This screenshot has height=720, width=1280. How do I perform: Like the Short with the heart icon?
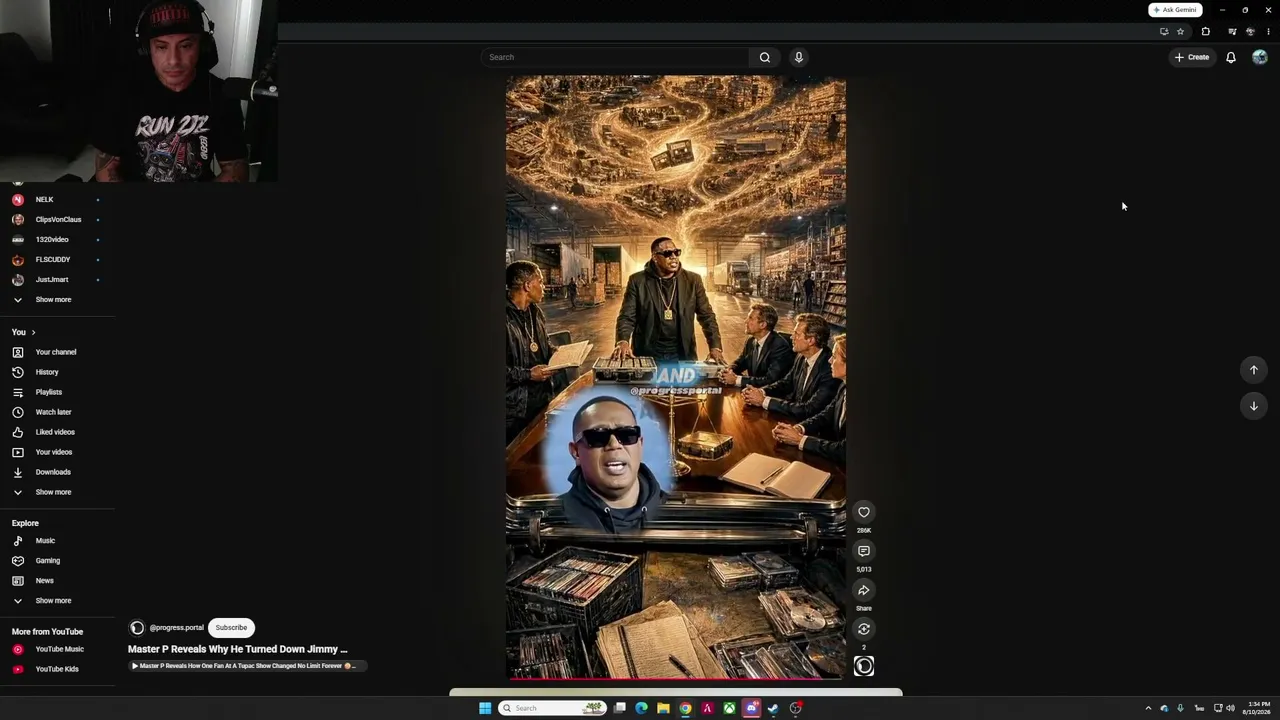point(864,512)
